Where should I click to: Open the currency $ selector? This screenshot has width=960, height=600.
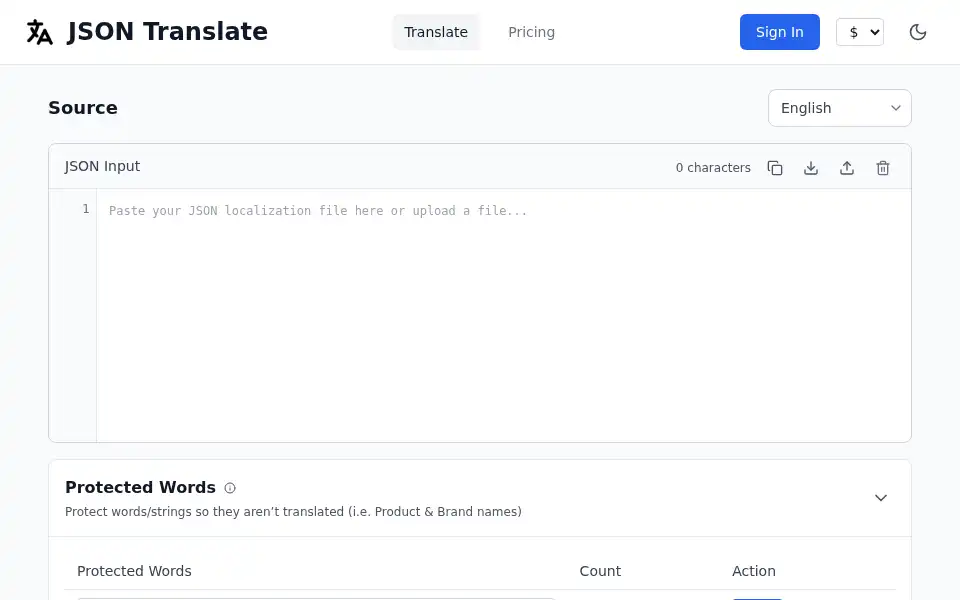(x=860, y=32)
